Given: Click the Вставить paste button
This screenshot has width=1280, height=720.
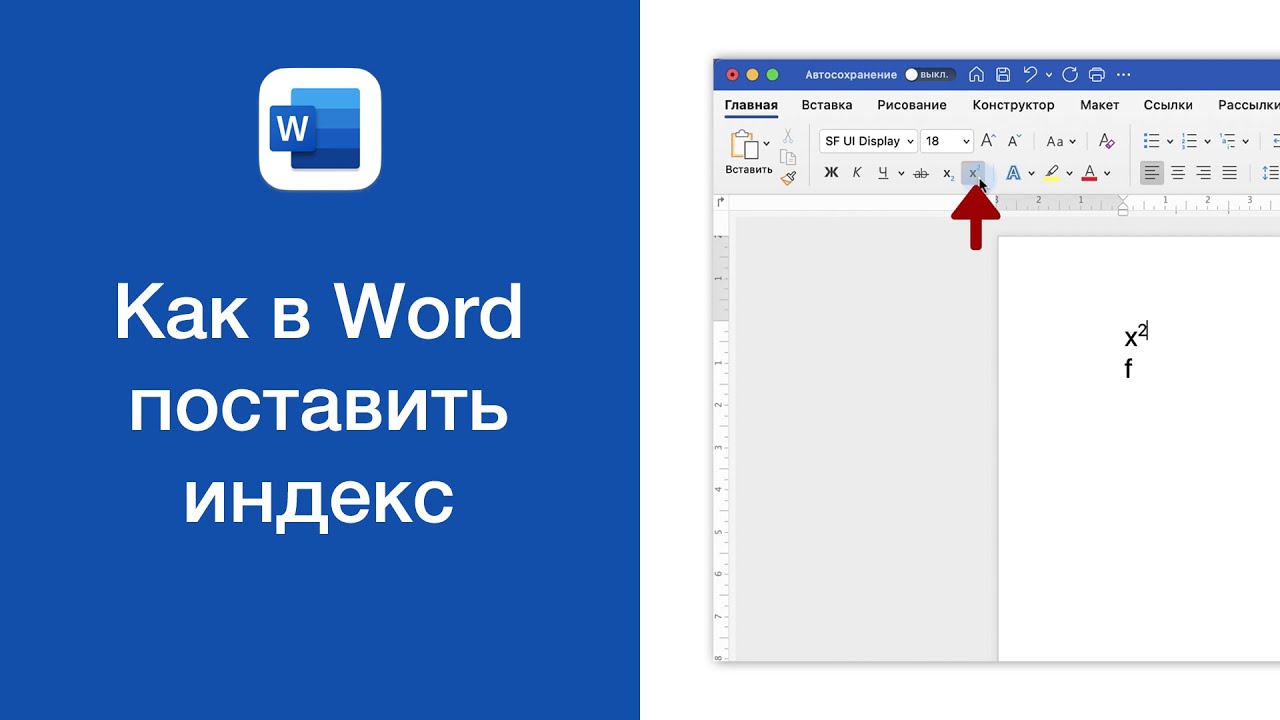Looking at the screenshot, I should tap(748, 153).
